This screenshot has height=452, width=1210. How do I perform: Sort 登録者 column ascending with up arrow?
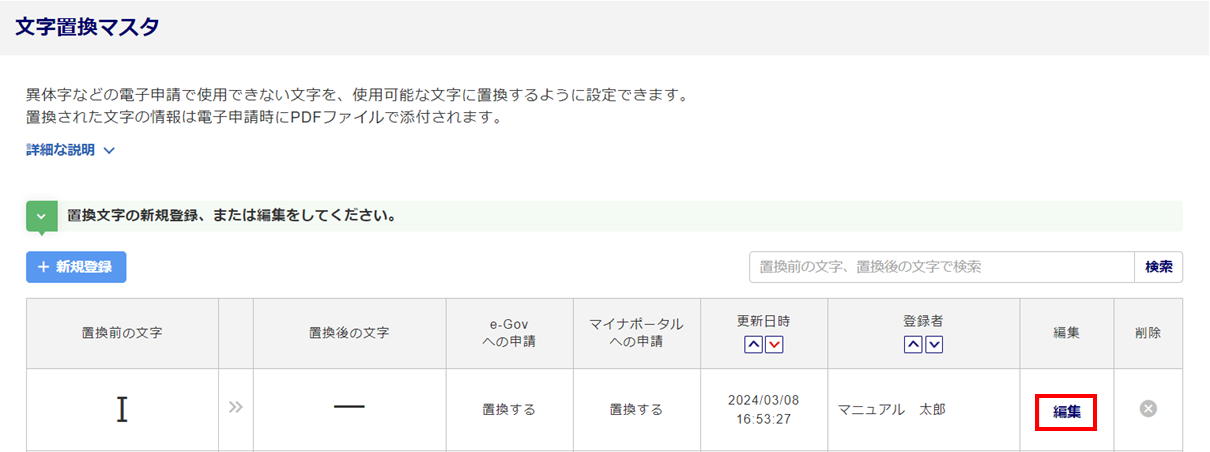coord(913,345)
